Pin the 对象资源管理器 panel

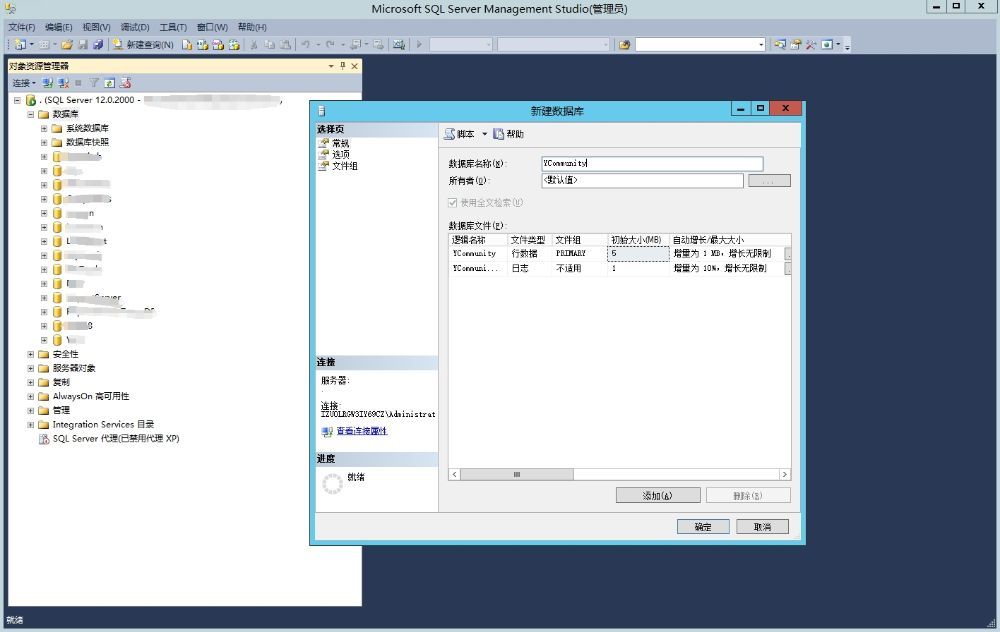[342, 66]
